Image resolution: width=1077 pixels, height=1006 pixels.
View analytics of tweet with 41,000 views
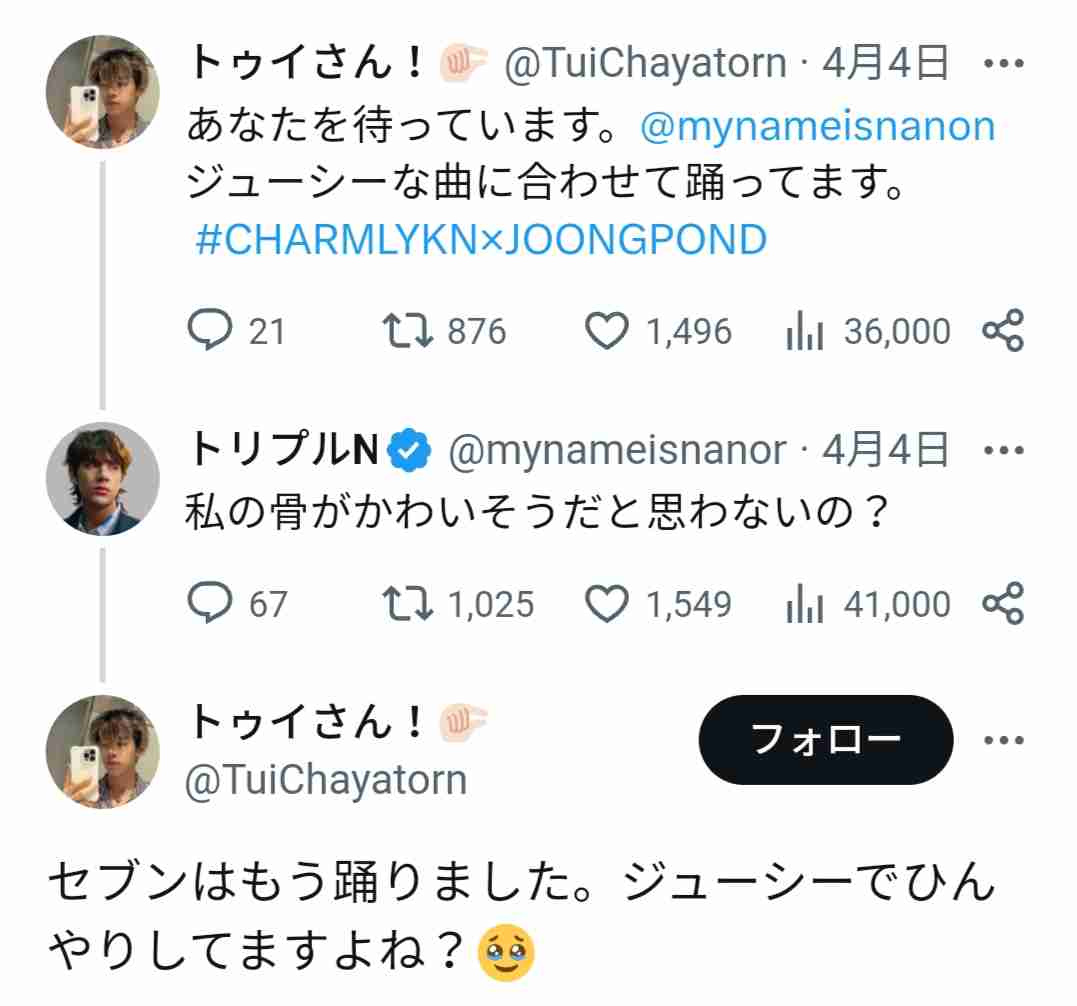pos(805,603)
